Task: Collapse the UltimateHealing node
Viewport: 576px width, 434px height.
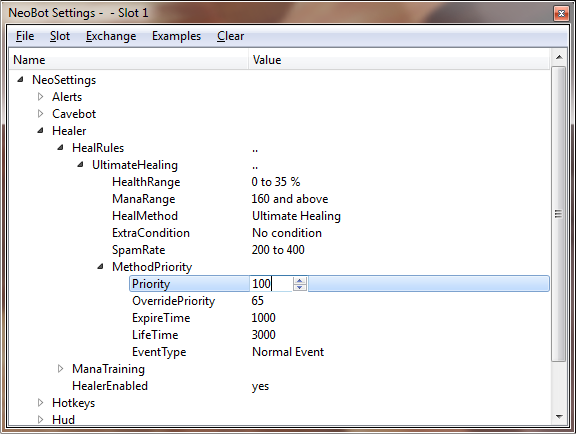Action: (80, 165)
